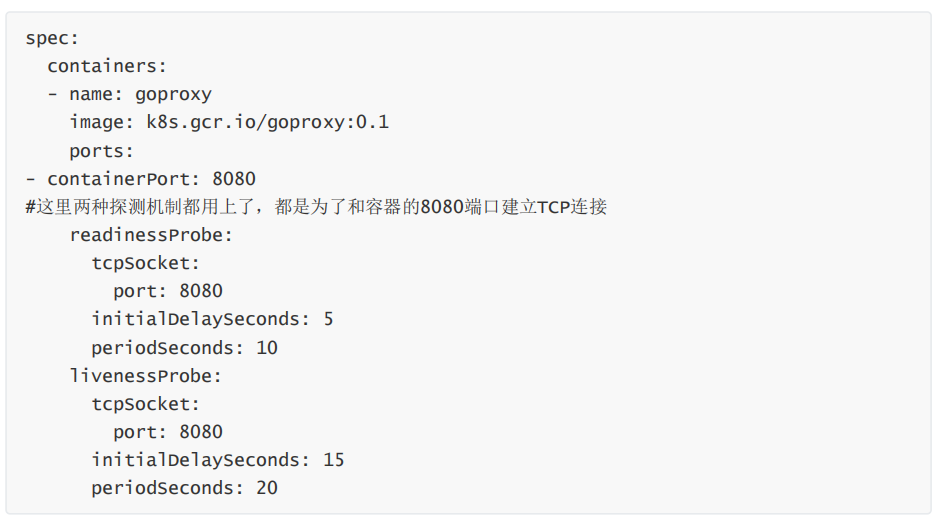
Task: Click the 'image:' key label
Action: (101, 123)
